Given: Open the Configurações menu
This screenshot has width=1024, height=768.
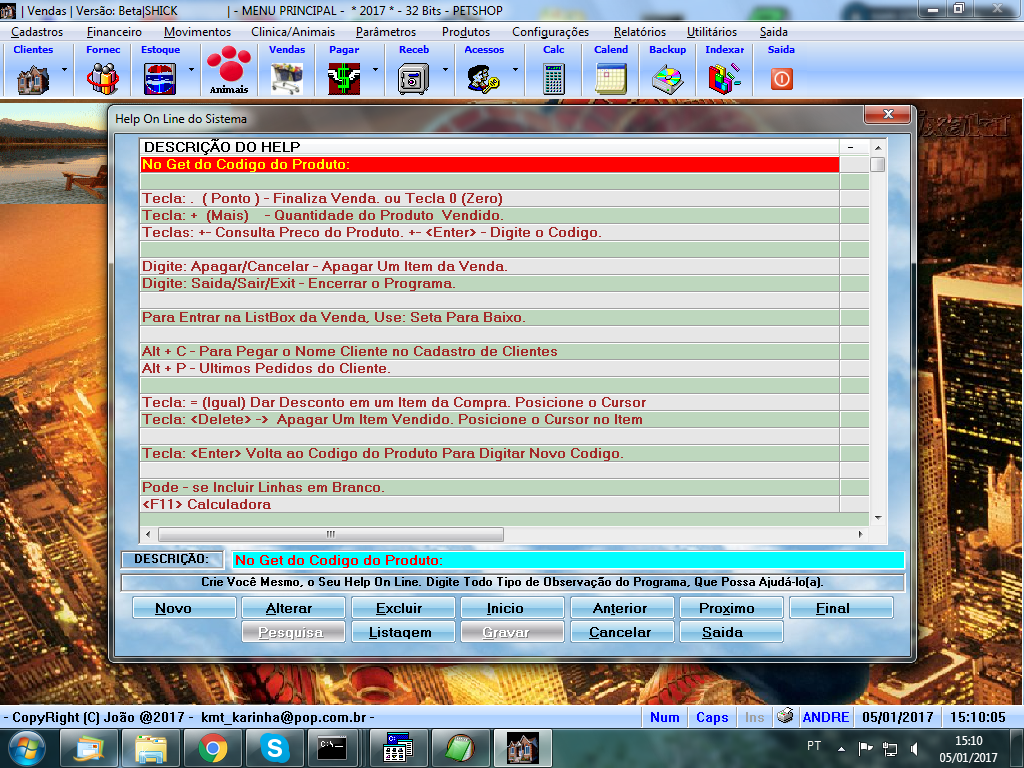Looking at the screenshot, I should point(551,32).
